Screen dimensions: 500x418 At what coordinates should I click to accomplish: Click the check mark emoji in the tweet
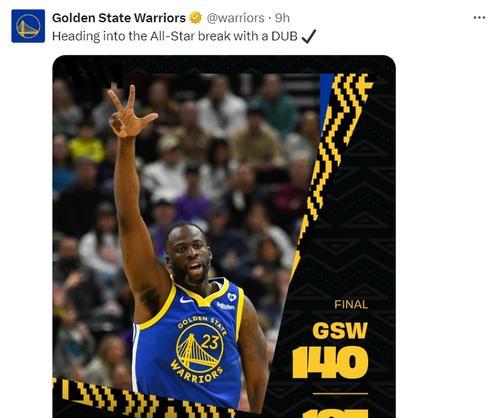pyautogui.click(x=308, y=36)
